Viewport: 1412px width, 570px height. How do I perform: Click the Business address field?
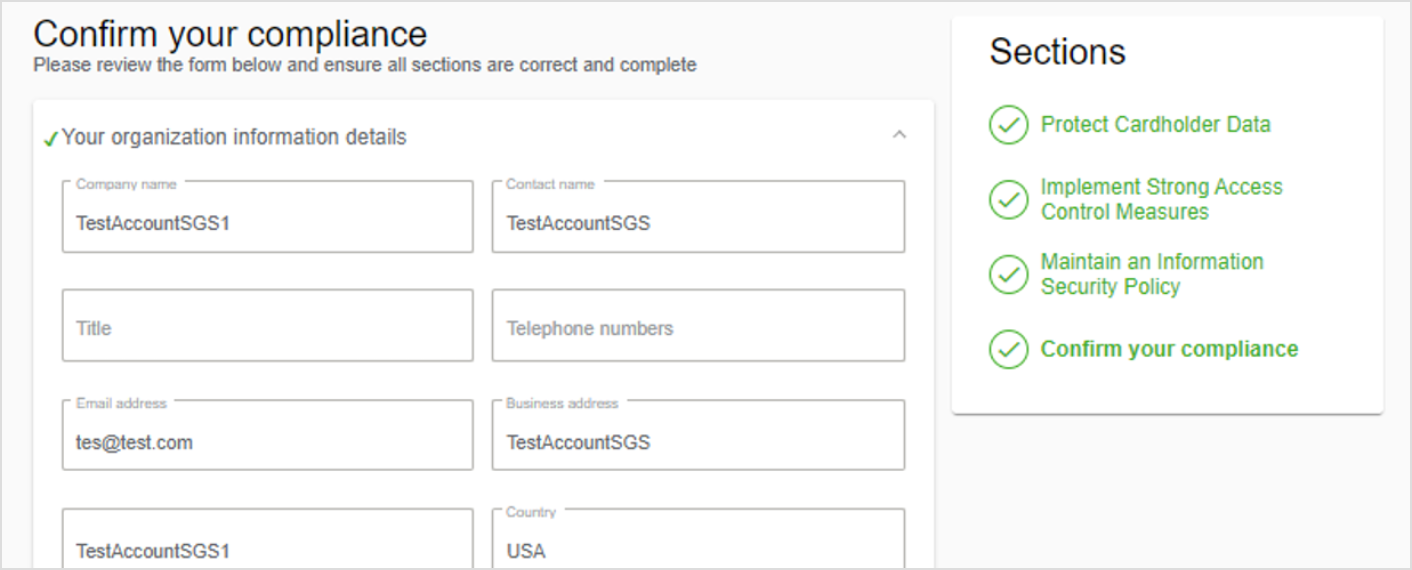click(x=698, y=435)
